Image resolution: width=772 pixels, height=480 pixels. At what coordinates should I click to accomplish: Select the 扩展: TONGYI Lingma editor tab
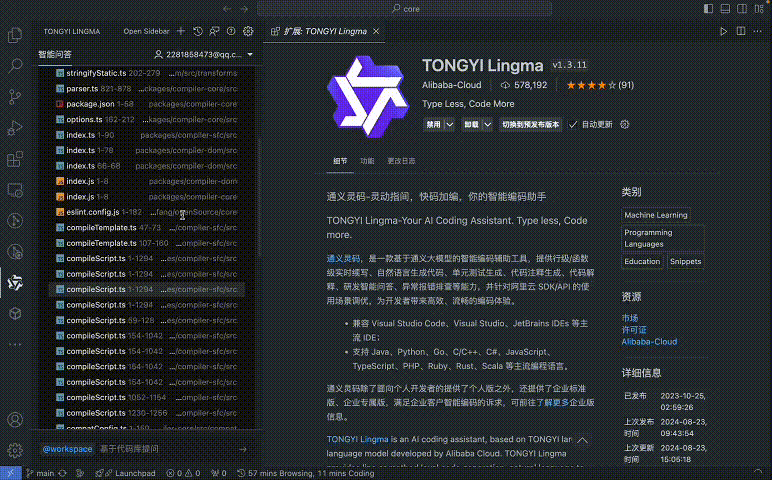pyautogui.click(x=325, y=31)
